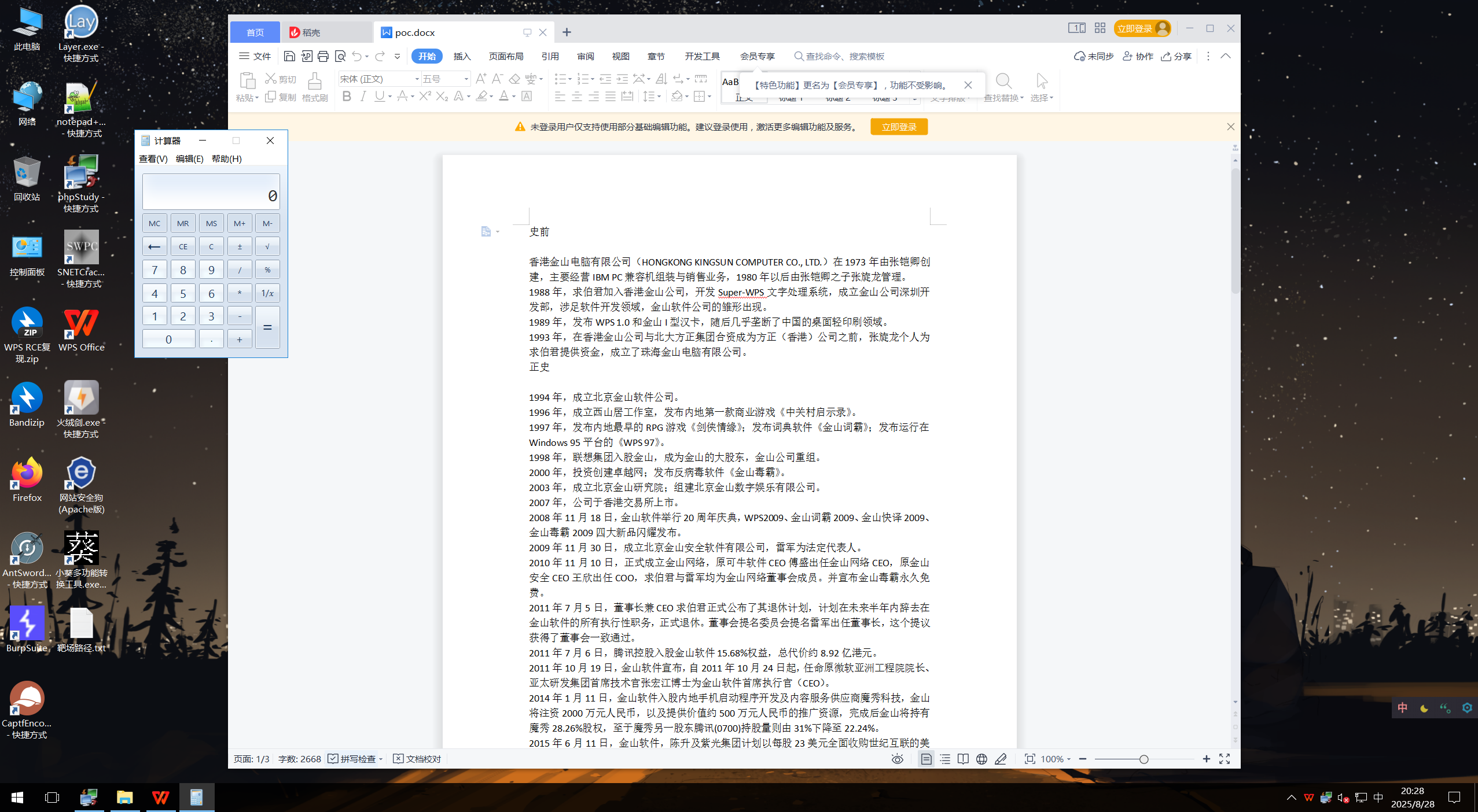
Task: Switch to Web layout view in the status bar
Action: 981,759
